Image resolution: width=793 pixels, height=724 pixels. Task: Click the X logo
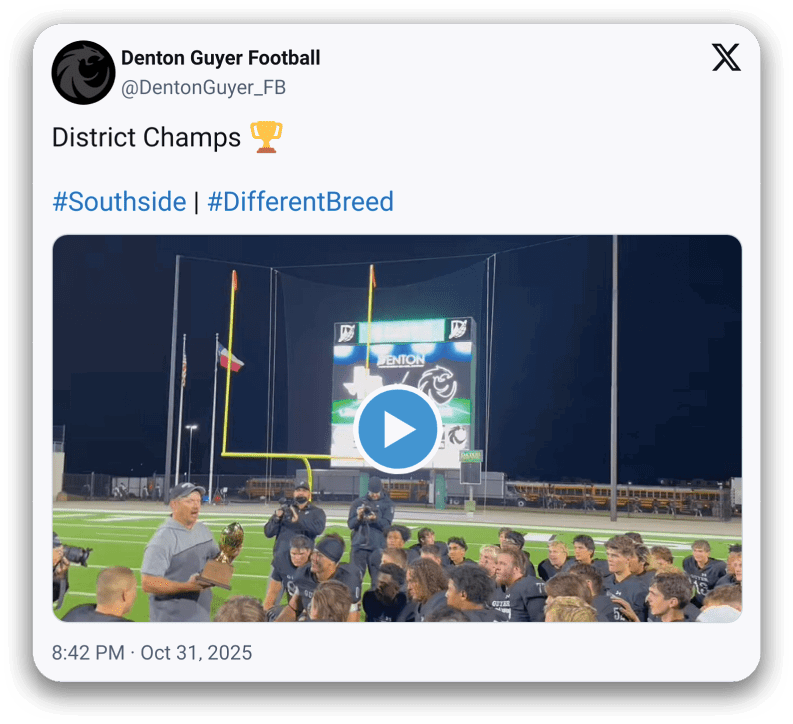click(726, 58)
